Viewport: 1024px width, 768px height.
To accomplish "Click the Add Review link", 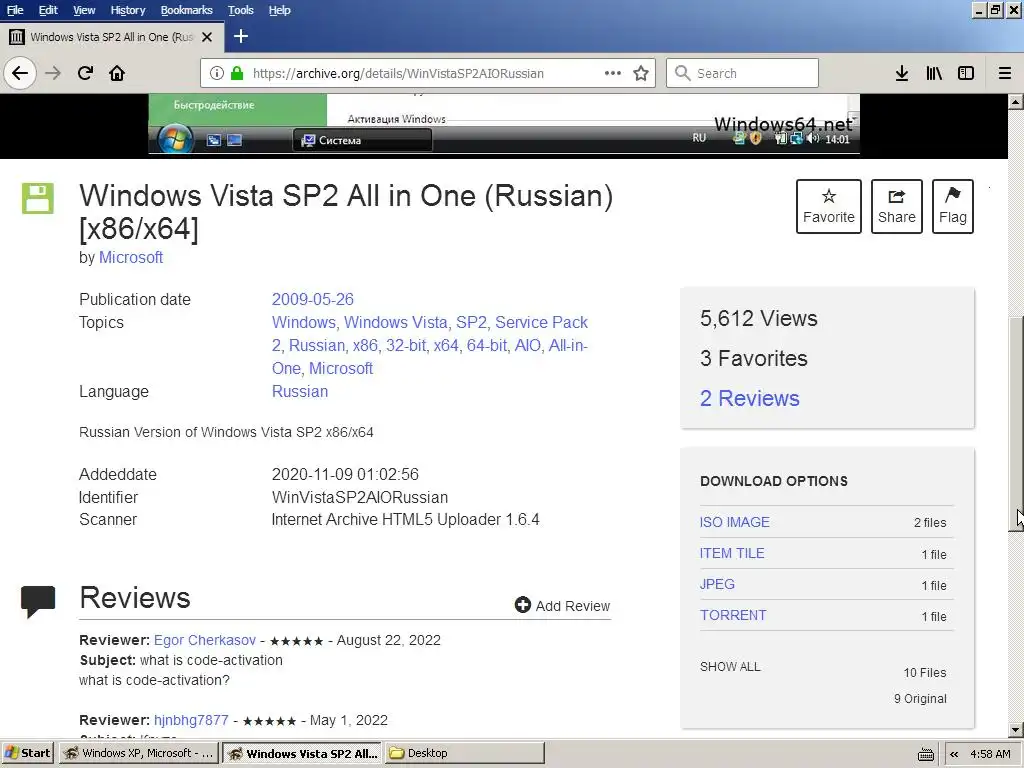I will tap(573, 606).
